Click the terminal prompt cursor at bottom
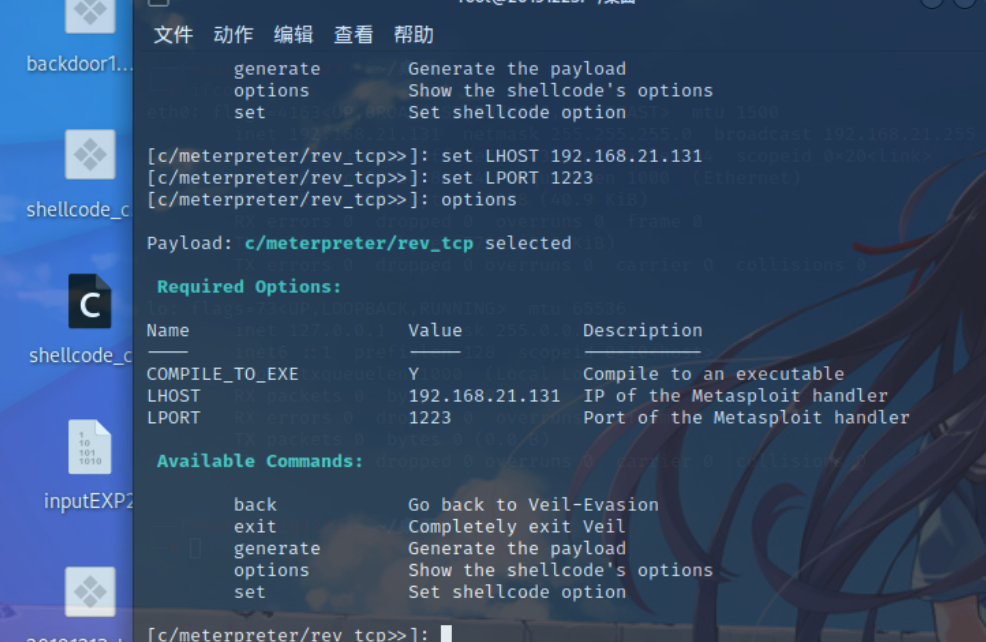Viewport: 986px width, 642px height. coord(446,633)
